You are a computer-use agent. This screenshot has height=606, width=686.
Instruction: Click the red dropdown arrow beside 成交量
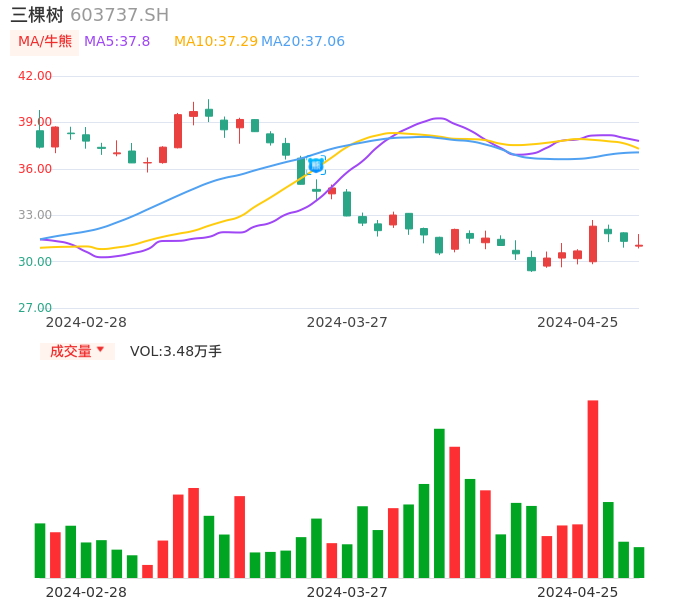100,350
